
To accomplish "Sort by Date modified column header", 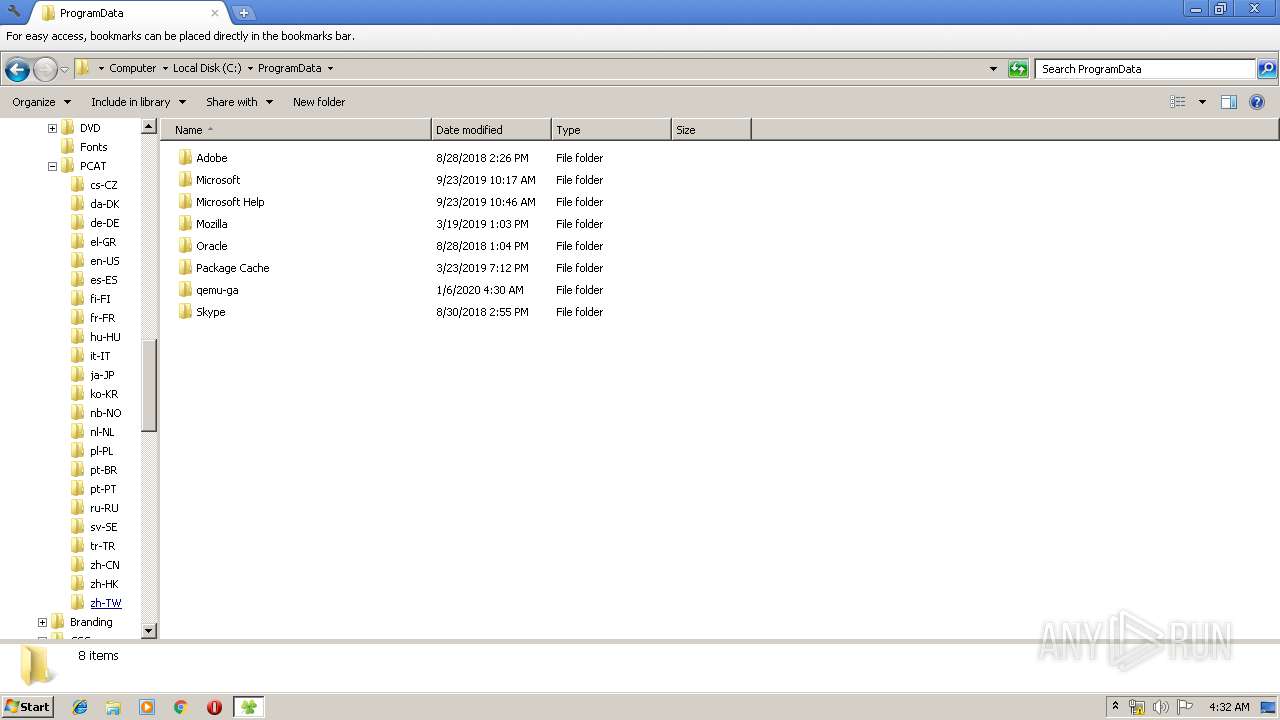I will [491, 130].
